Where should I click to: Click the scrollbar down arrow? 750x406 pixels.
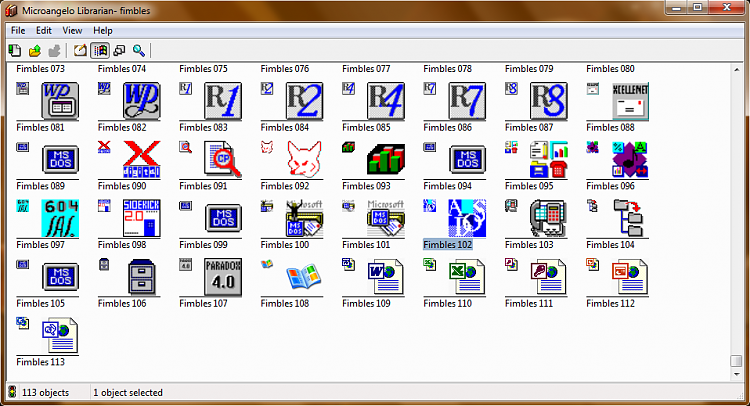click(x=736, y=374)
